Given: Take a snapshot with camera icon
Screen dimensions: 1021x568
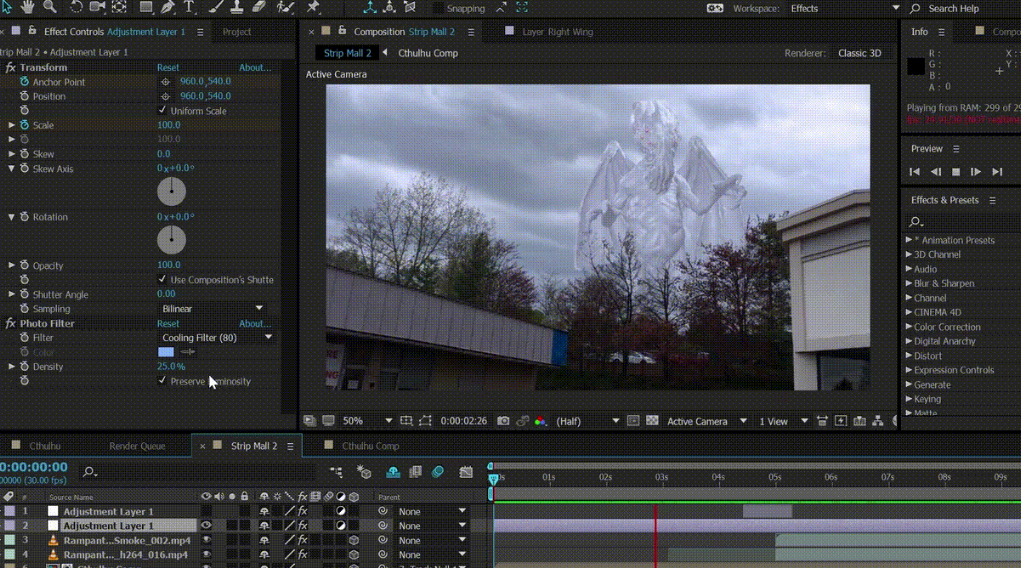Looking at the screenshot, I should (x=503, y=421).
